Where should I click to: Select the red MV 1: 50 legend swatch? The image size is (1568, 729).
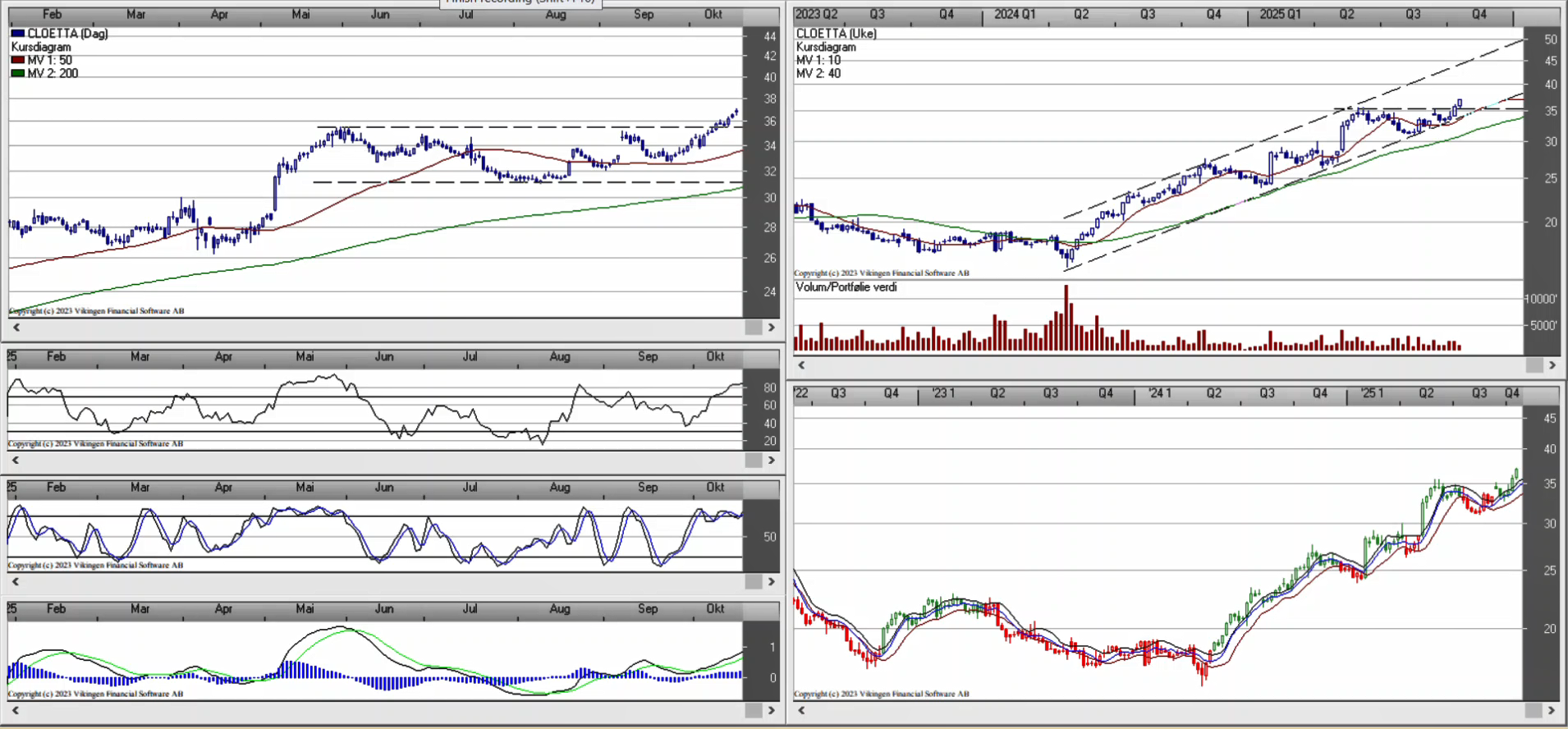pos(18,60)
